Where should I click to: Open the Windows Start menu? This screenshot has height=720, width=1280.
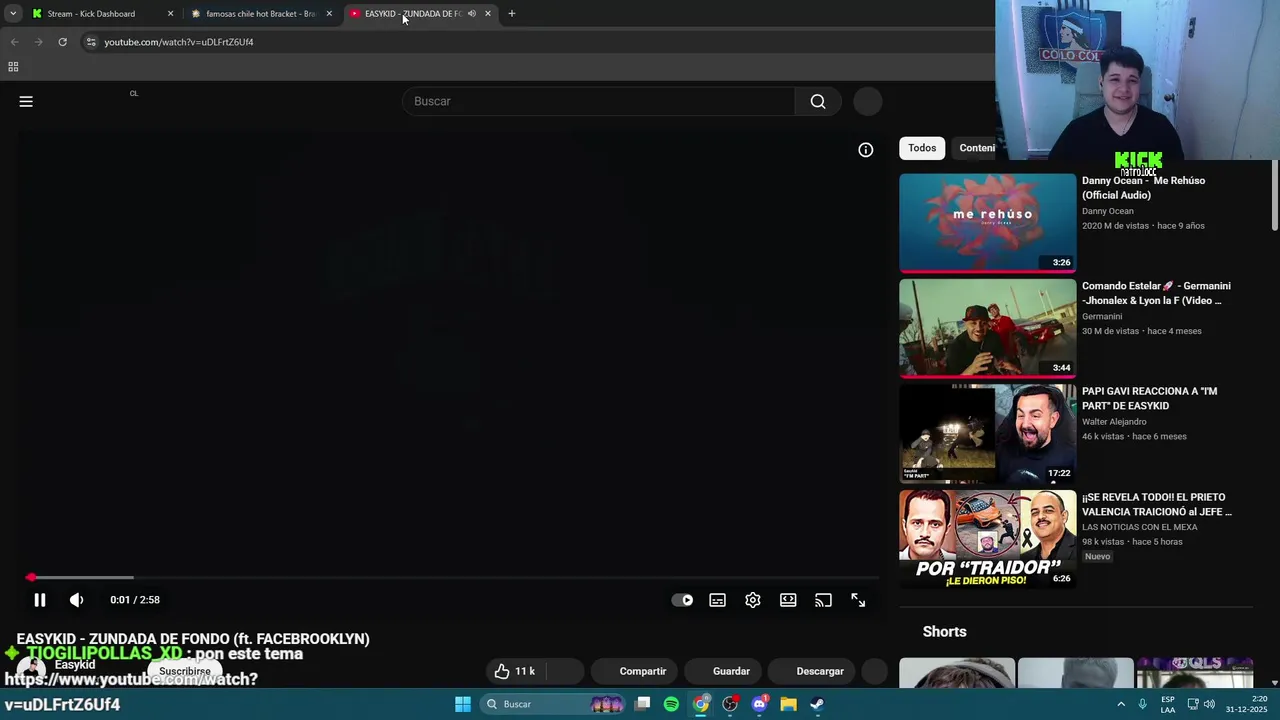coord(463,704)
